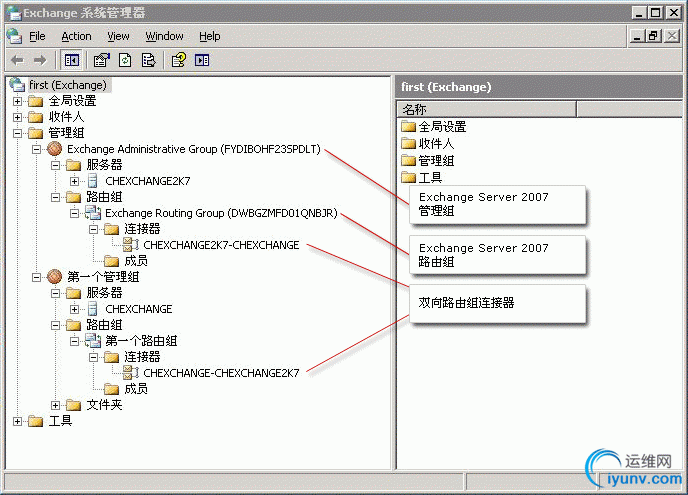This screenshot has height=495, width=688.
Task: Click 收件人 folder icon in right pane
Action: pos(408,143)
